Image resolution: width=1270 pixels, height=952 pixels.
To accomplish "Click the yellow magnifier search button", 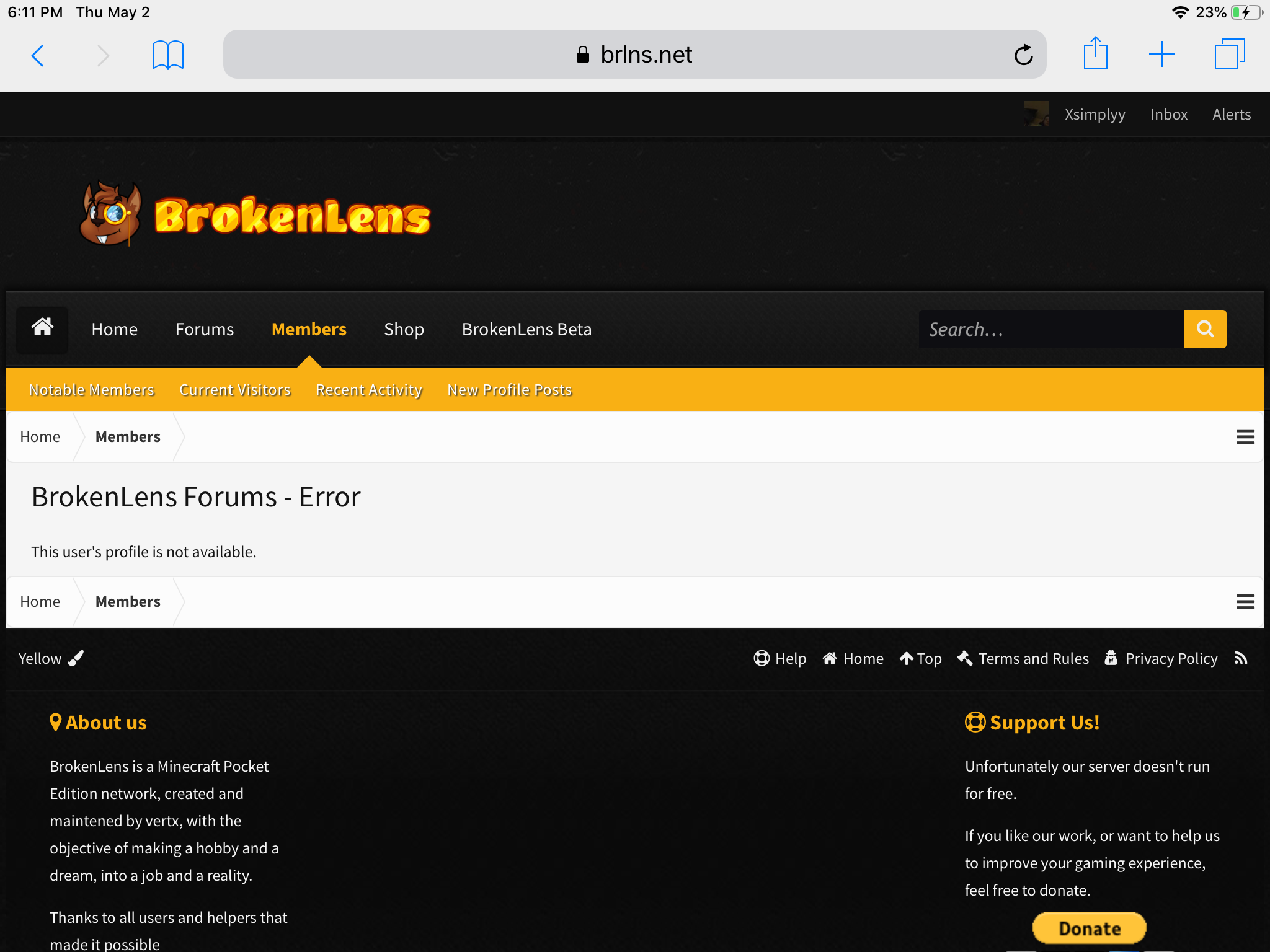I will click(x=1205, y=329).
